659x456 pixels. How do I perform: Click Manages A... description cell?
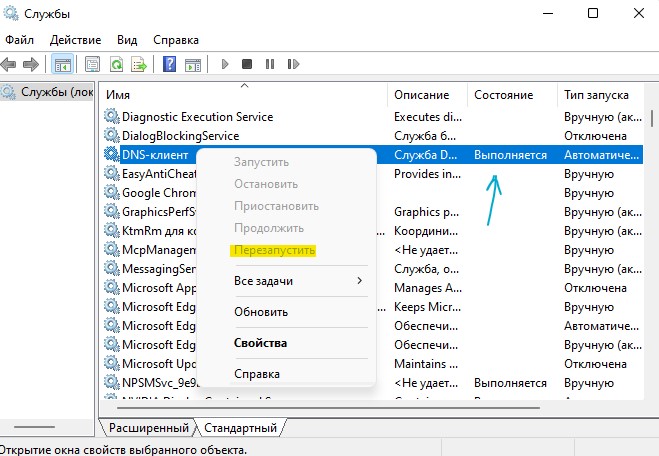click(x=428, y=288)
